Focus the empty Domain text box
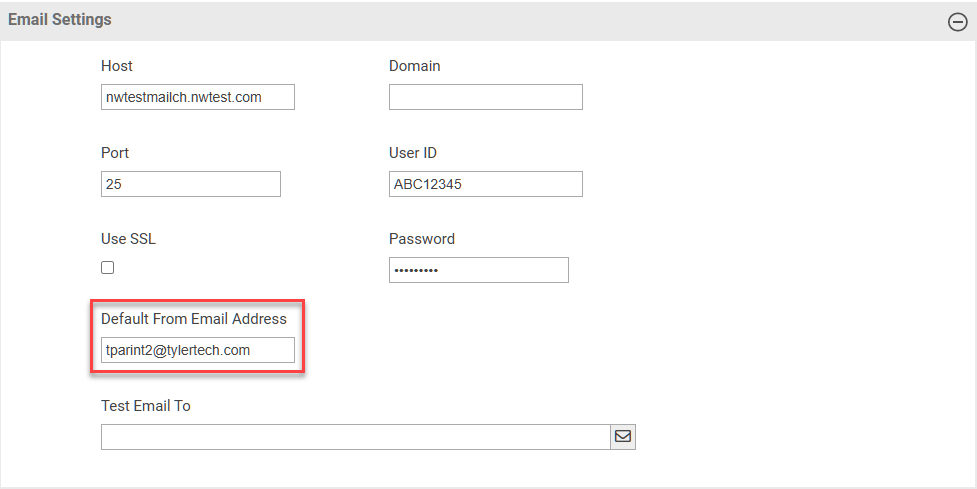Viewport: 977px width, 489px height. point(485,97)
